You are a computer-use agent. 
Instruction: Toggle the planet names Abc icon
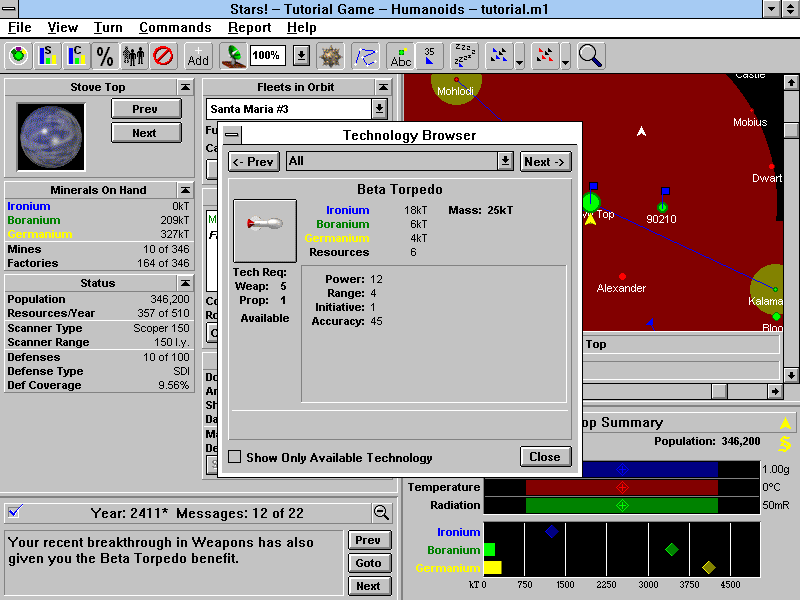[401, 56]
